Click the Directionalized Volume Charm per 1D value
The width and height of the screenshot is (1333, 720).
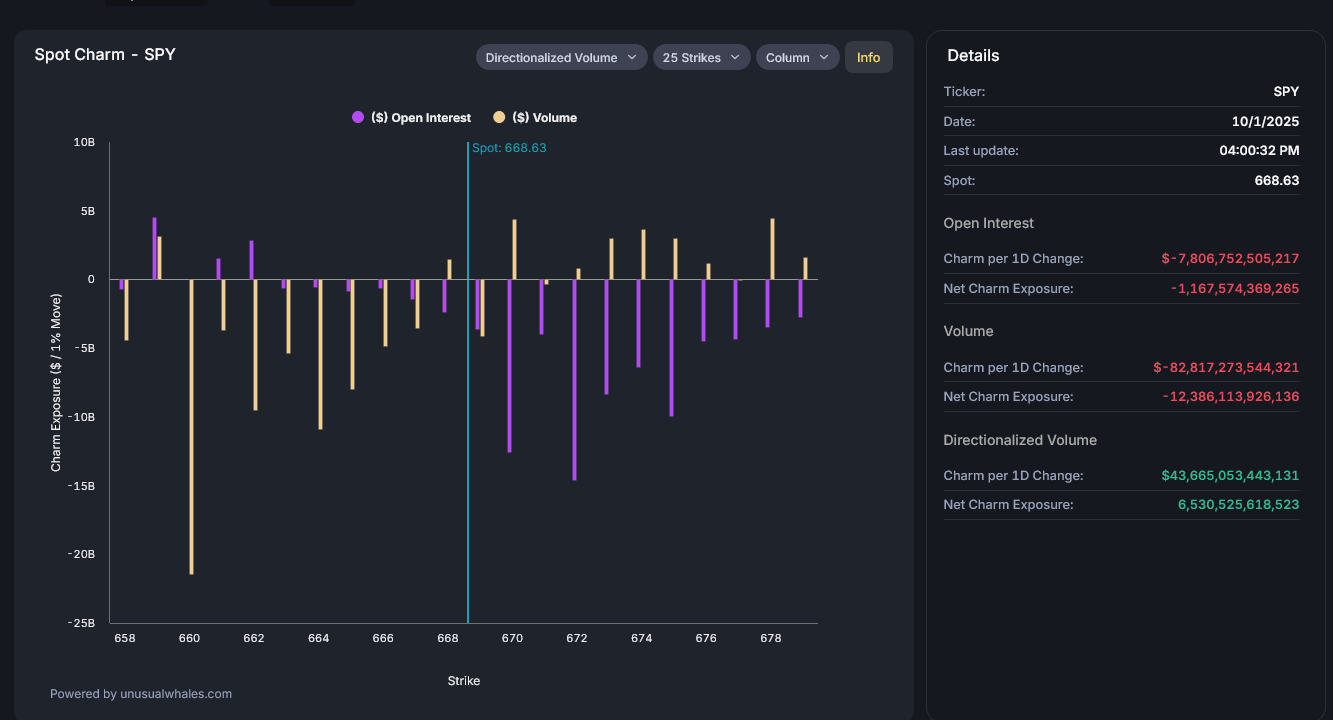pos(1230,476)
